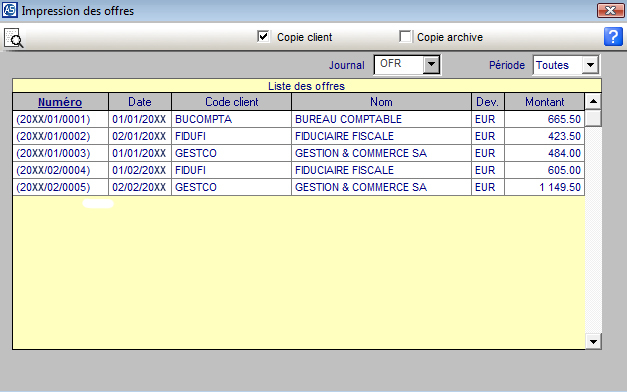Click FIDUFI code in offer 0002 row
The image size is (627, 392).
pyautogui.click(x=190, y=136)
